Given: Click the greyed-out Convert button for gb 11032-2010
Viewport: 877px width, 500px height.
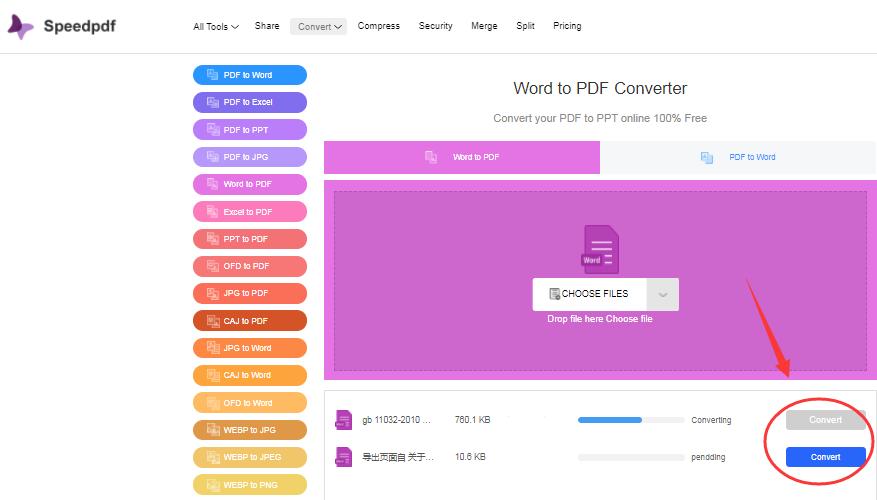Looking at the screenshot, I should tap(826, 420).
